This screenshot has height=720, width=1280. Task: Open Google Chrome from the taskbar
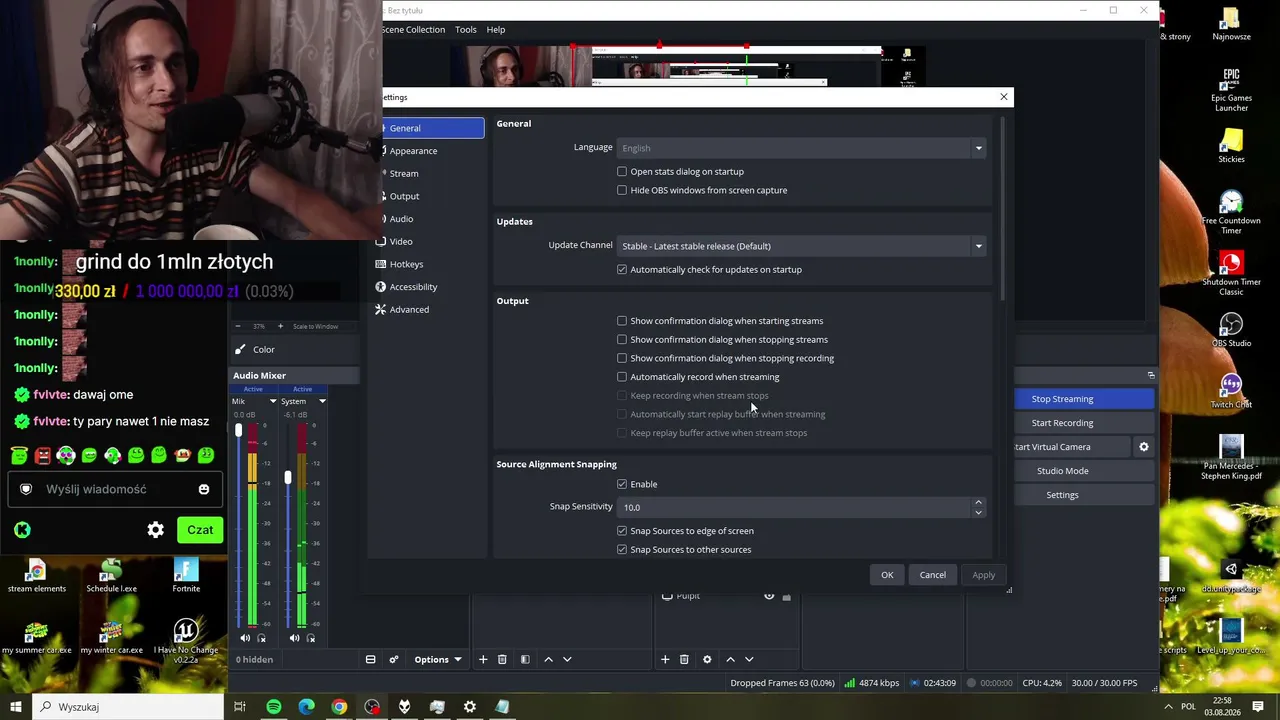pyautogui.click(x=339, y=707)
